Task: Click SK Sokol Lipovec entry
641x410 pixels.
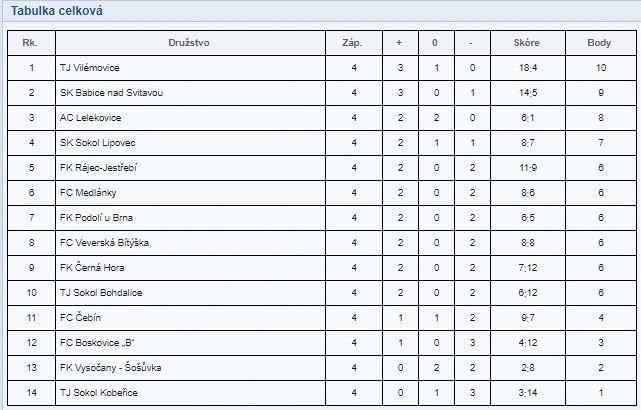Action: pyautogui.click(x=97, y=143)
